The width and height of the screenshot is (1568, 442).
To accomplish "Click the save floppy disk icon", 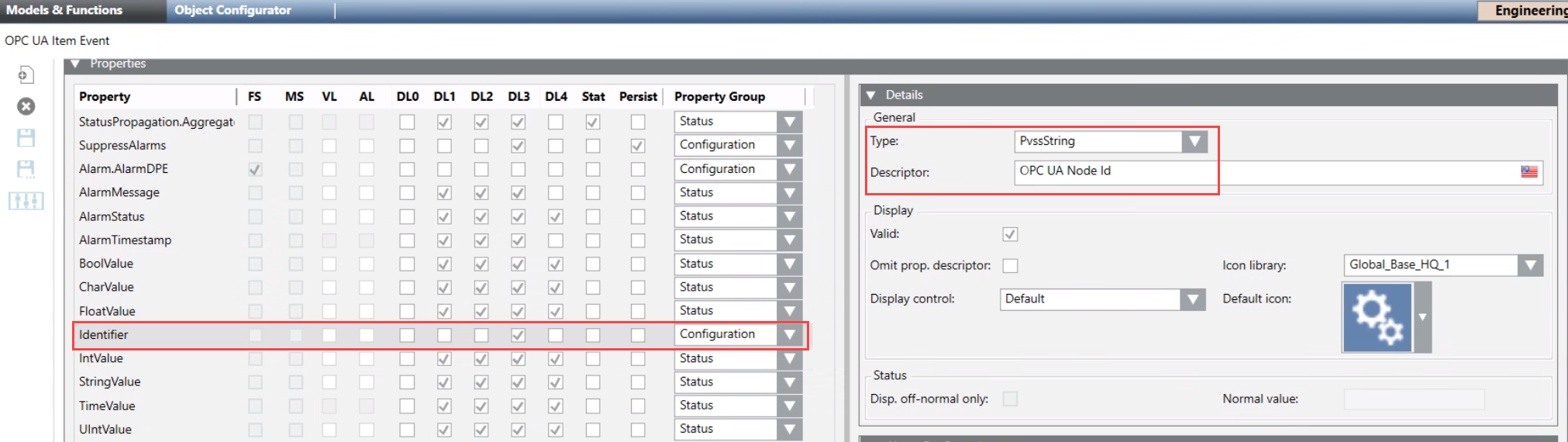I will click(x=26, y=138).
